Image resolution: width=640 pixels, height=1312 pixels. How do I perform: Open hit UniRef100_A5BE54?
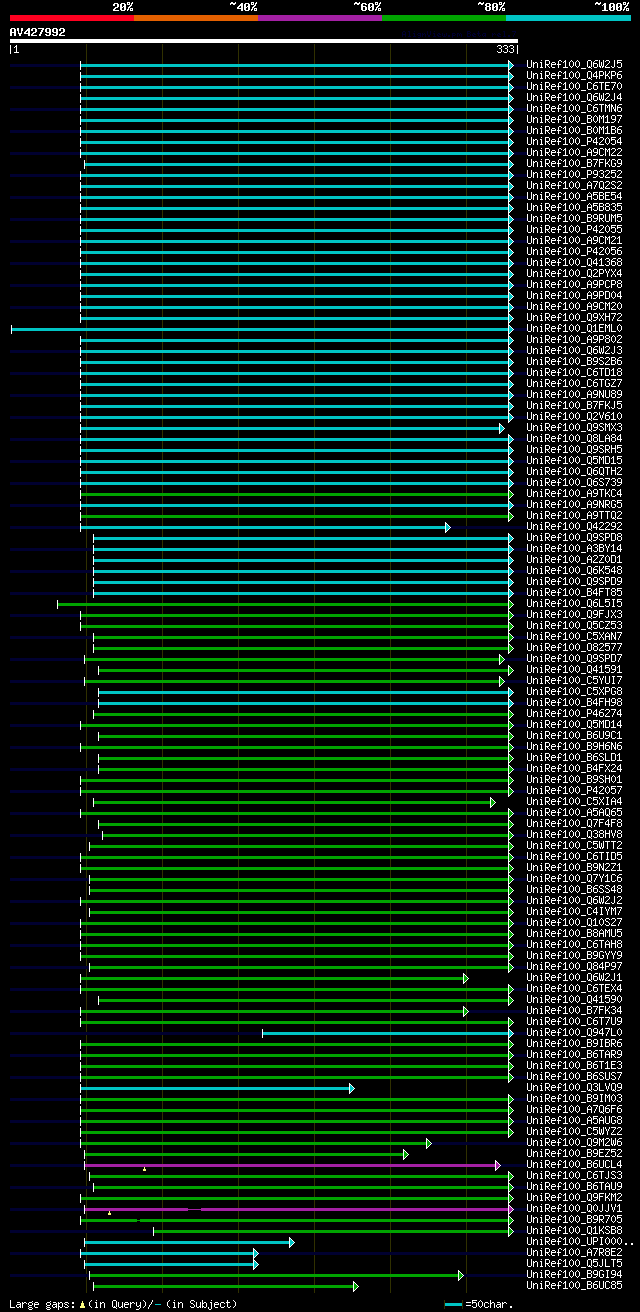pos(574,196)
